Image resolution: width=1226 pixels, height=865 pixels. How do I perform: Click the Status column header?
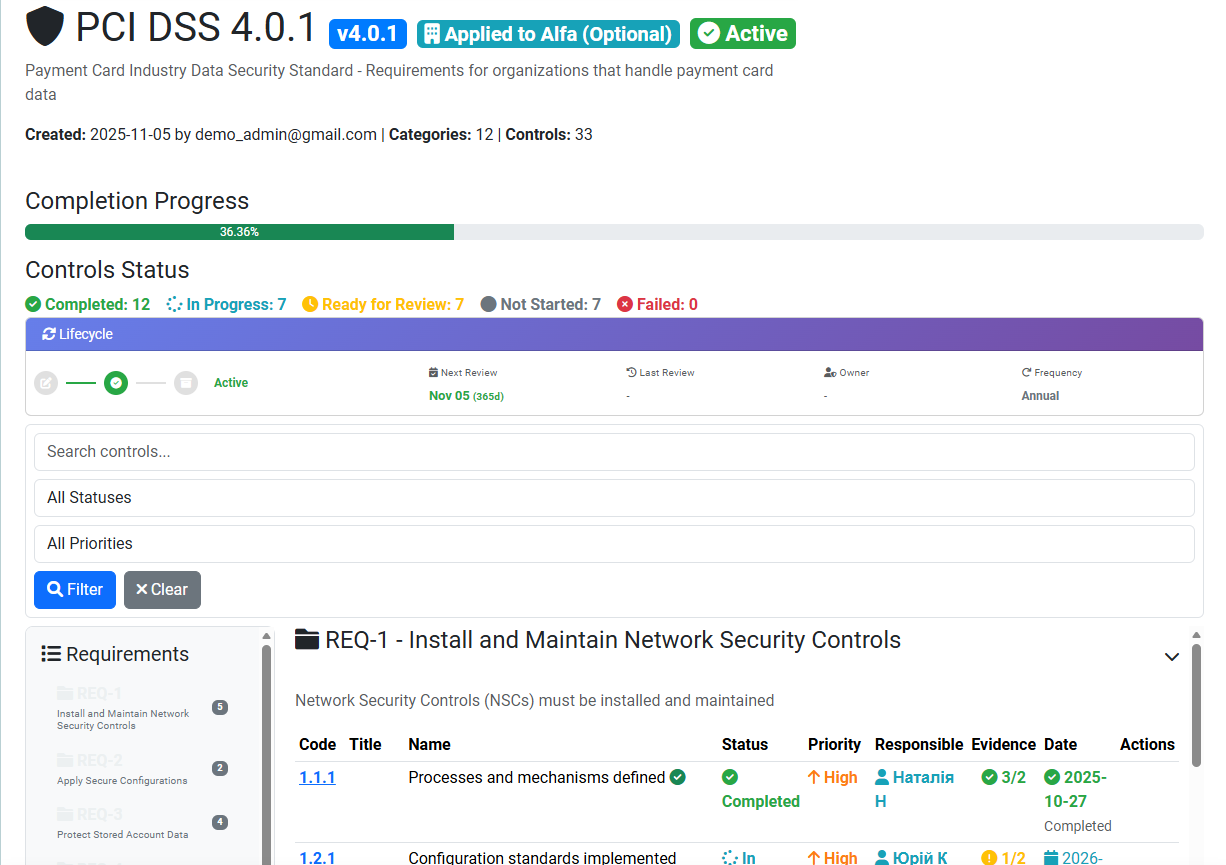click(745, 744)
